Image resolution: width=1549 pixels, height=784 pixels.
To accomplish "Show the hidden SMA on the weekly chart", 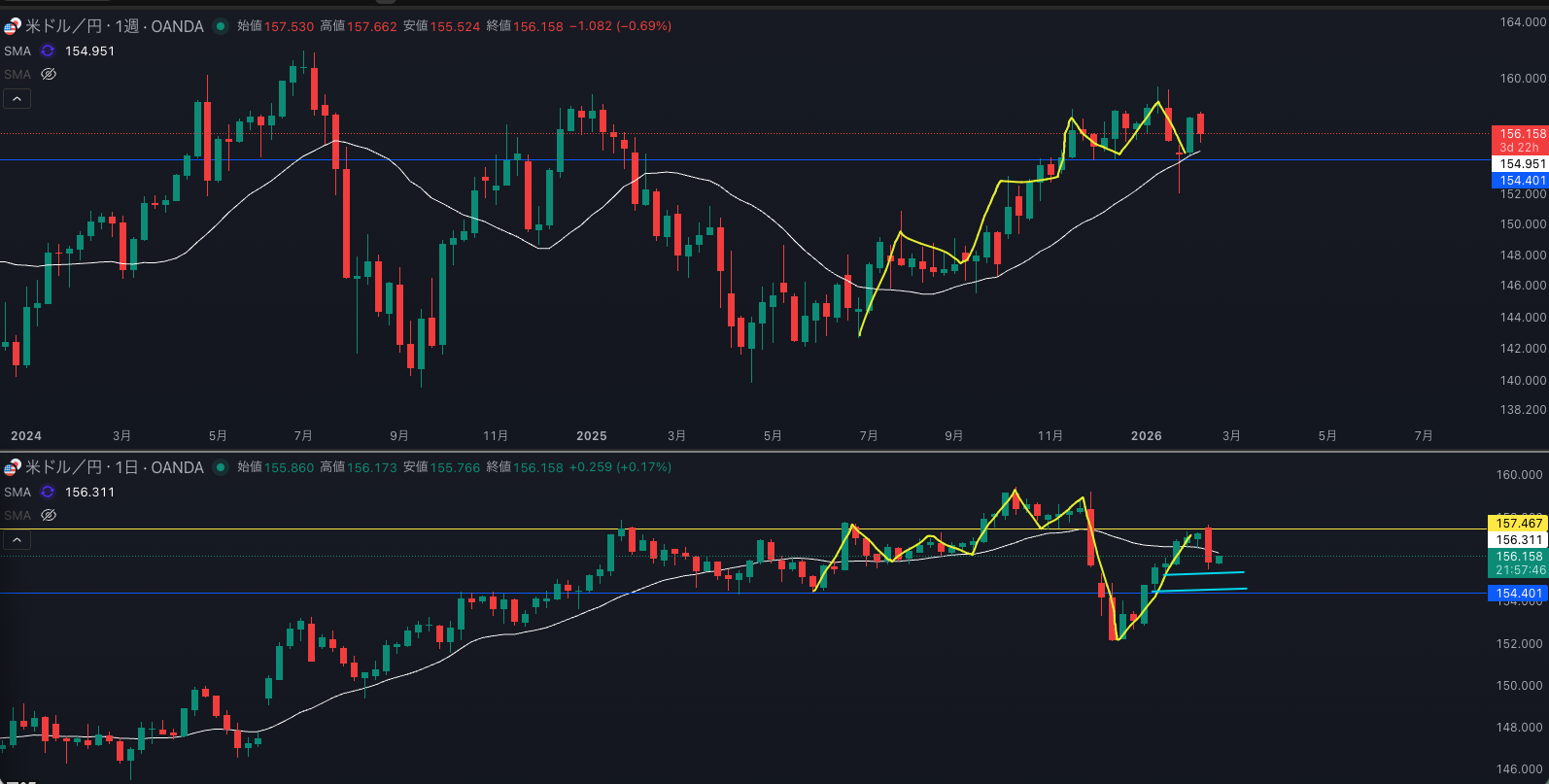I will [x=49, y=74].
